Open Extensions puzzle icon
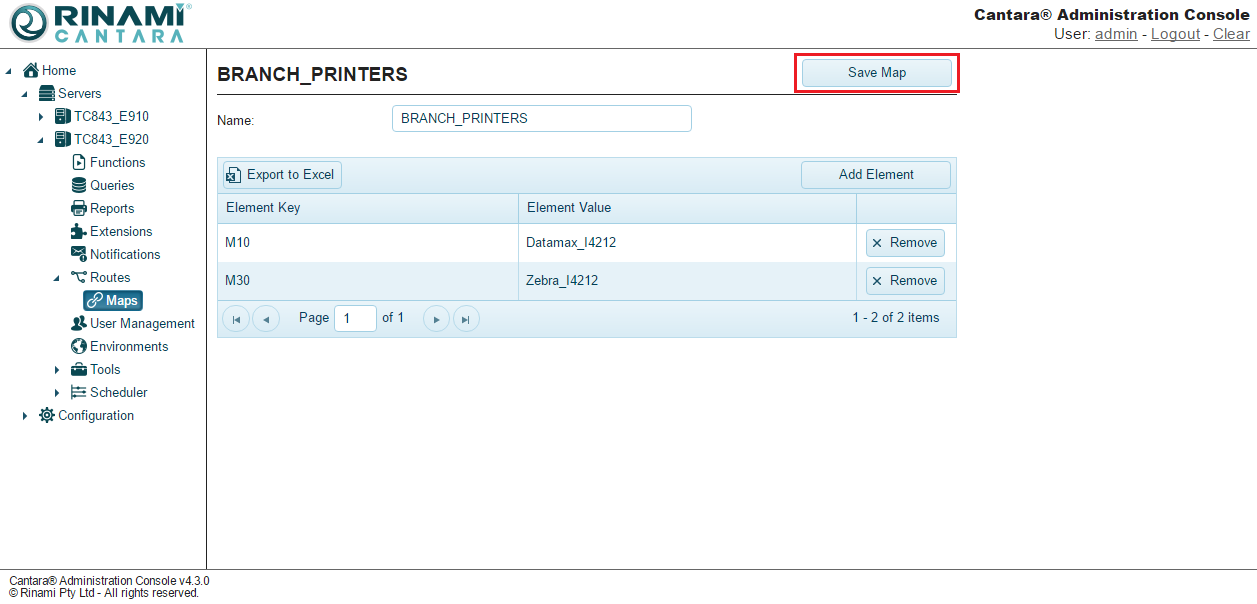 pyautogui.click(x=79, y=231)
